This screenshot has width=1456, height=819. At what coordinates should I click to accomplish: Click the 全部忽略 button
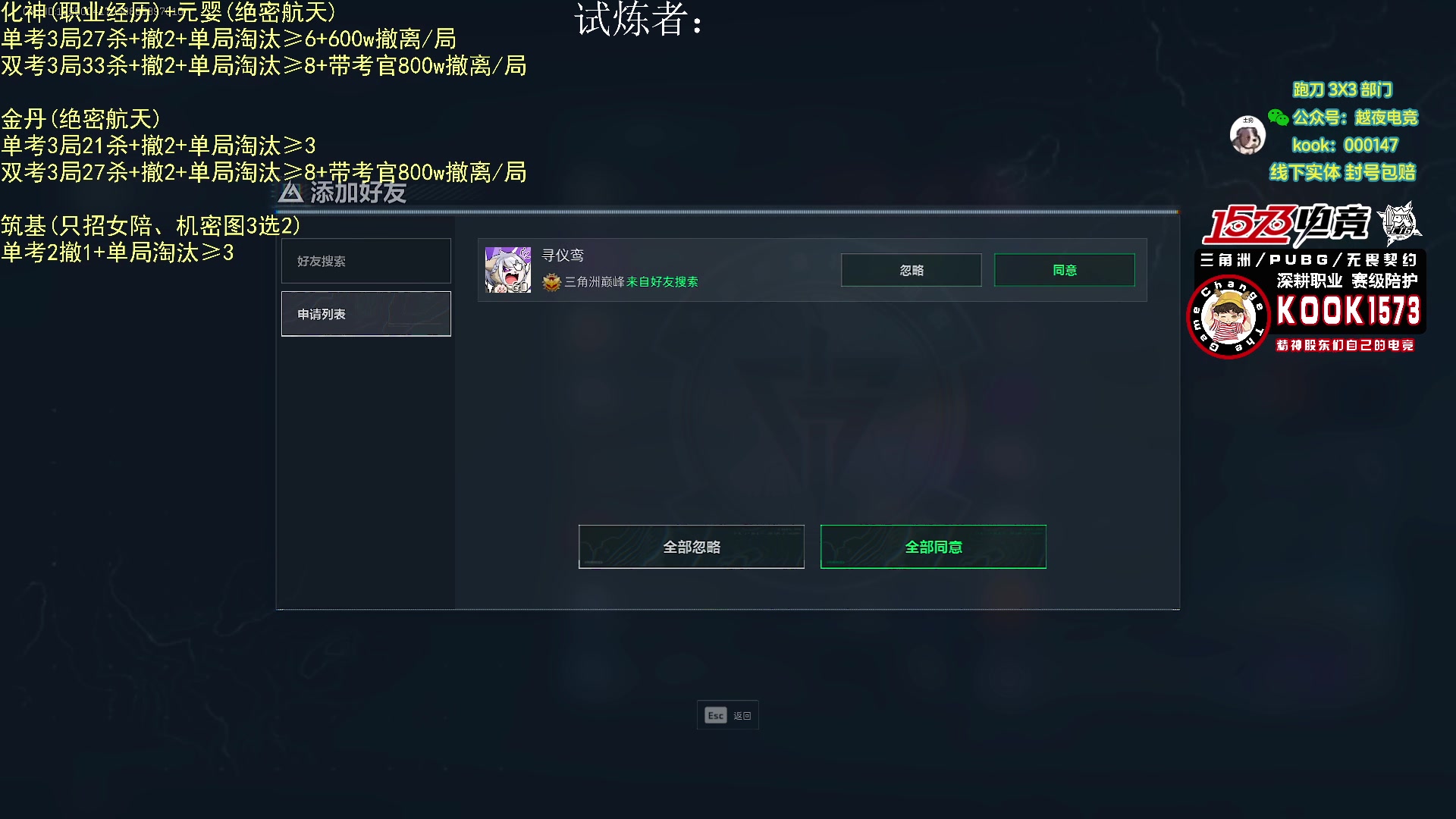pos(691,547)
